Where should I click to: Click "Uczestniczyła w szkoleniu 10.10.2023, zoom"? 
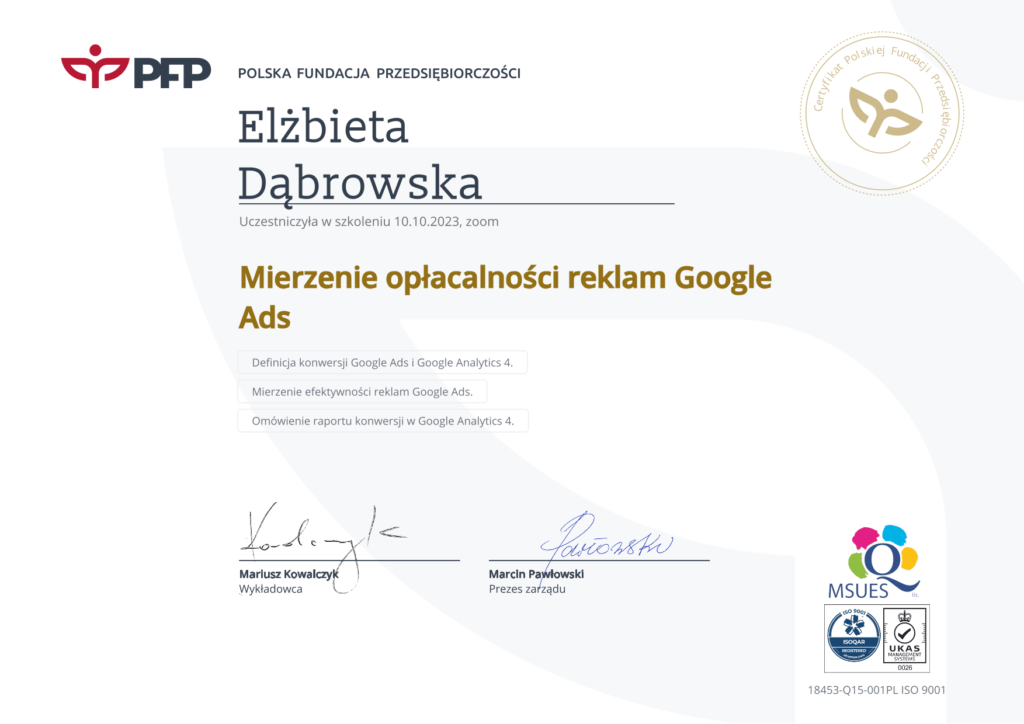pyautogui.click(x=369, y=221)
